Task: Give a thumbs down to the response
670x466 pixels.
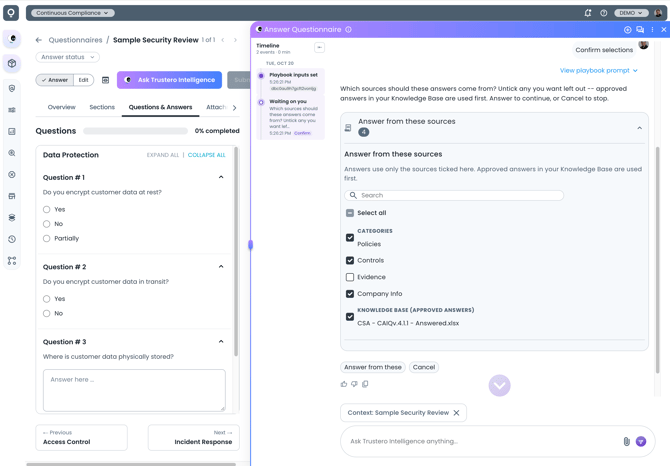Action: 354,384
